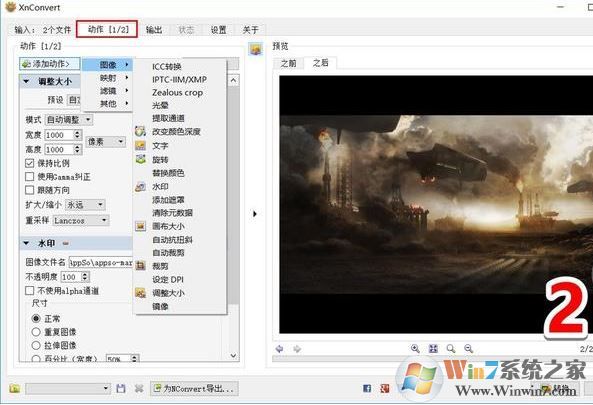
Task: Select the 拉伸图像 stretch image radio
Action: click(36, 345)
